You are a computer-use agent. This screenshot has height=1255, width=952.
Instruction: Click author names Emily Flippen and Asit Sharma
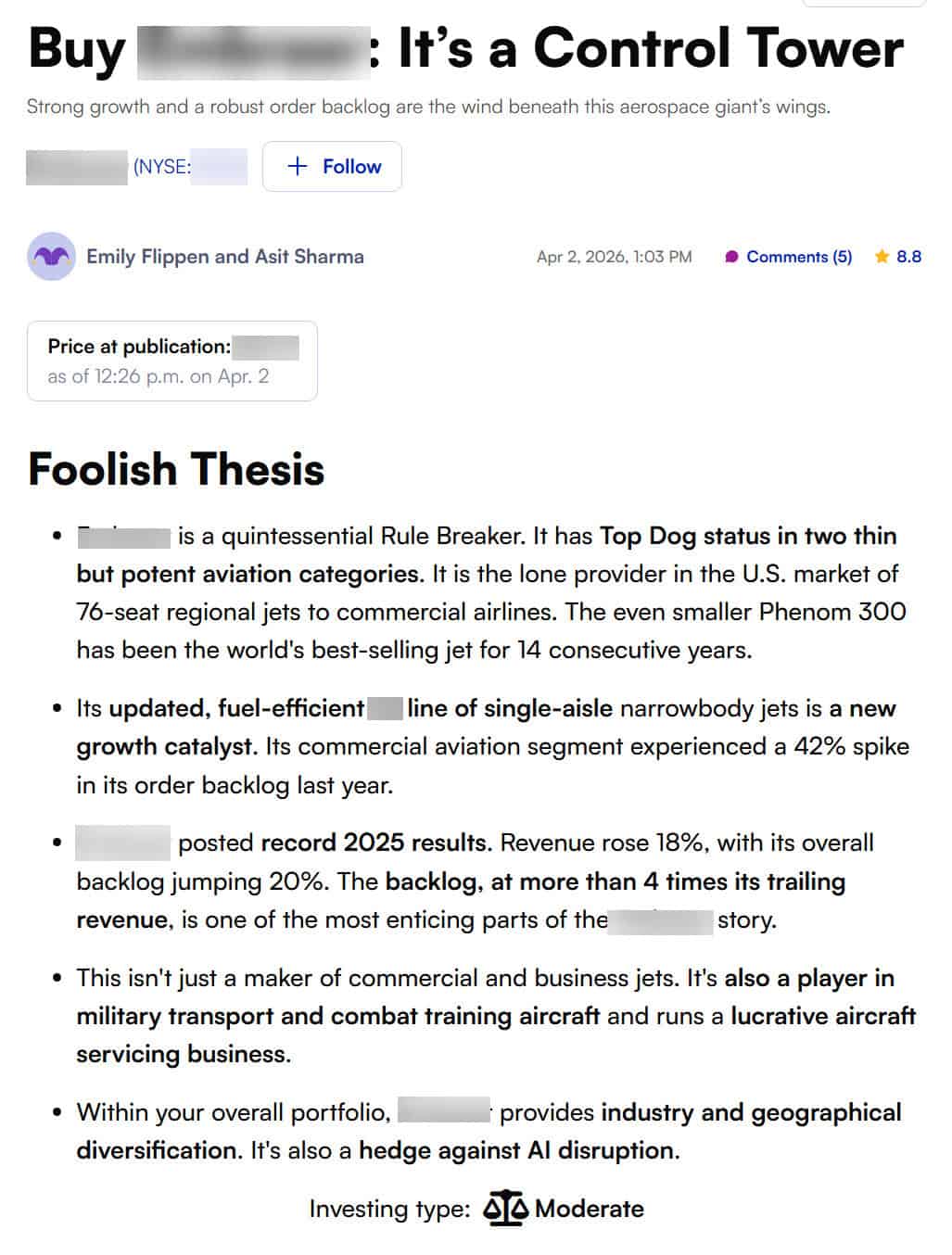tap(225, 257)
